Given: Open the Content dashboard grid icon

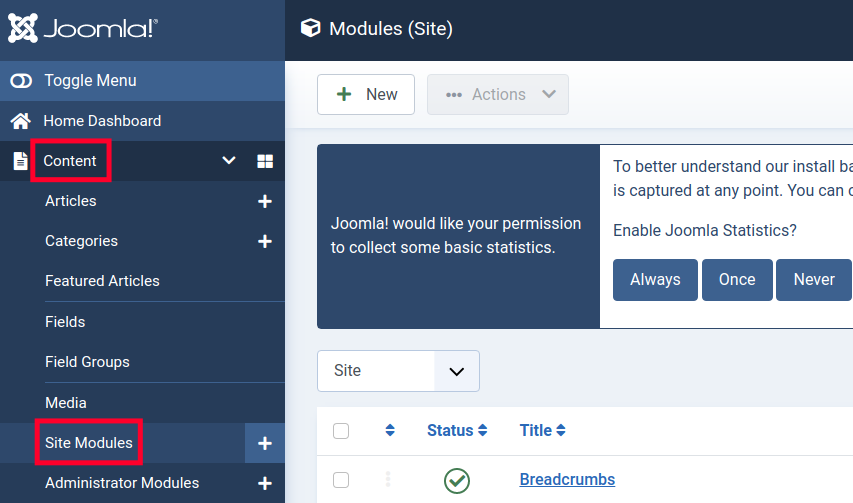Looking at the screenshot, I should [265, 161].
